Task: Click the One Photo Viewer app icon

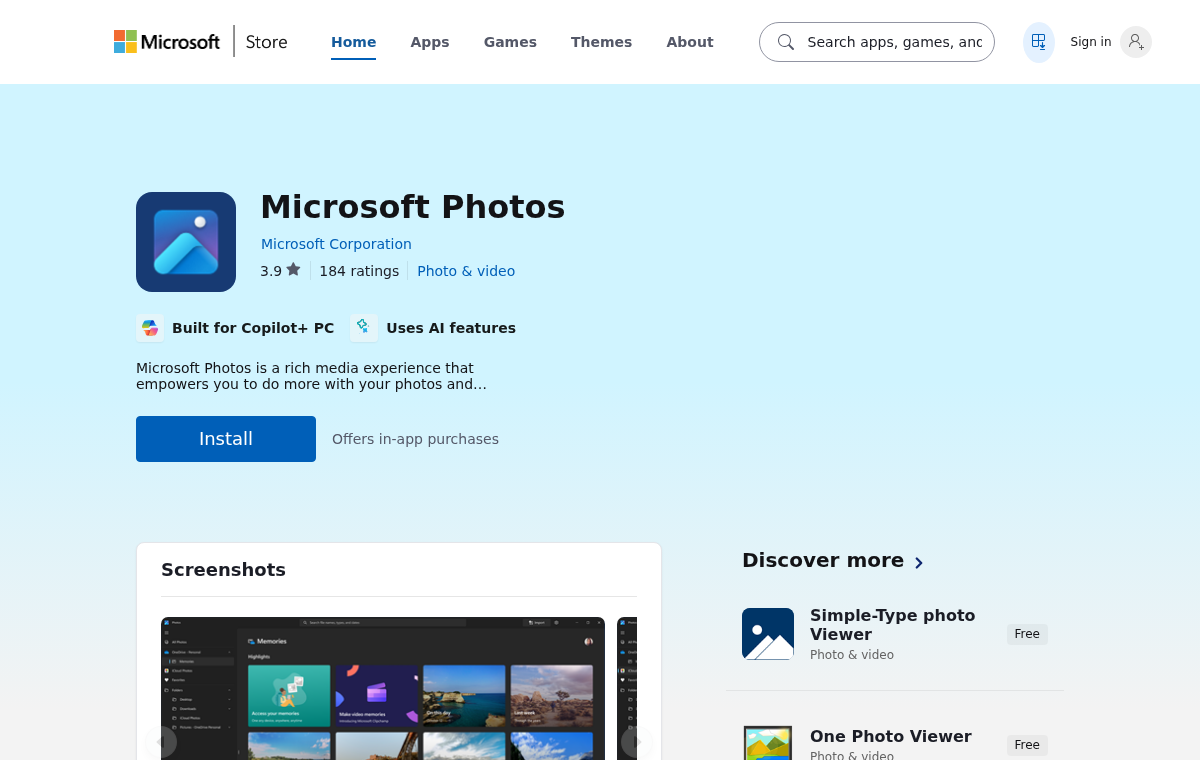Action: (x=768, y=743)
